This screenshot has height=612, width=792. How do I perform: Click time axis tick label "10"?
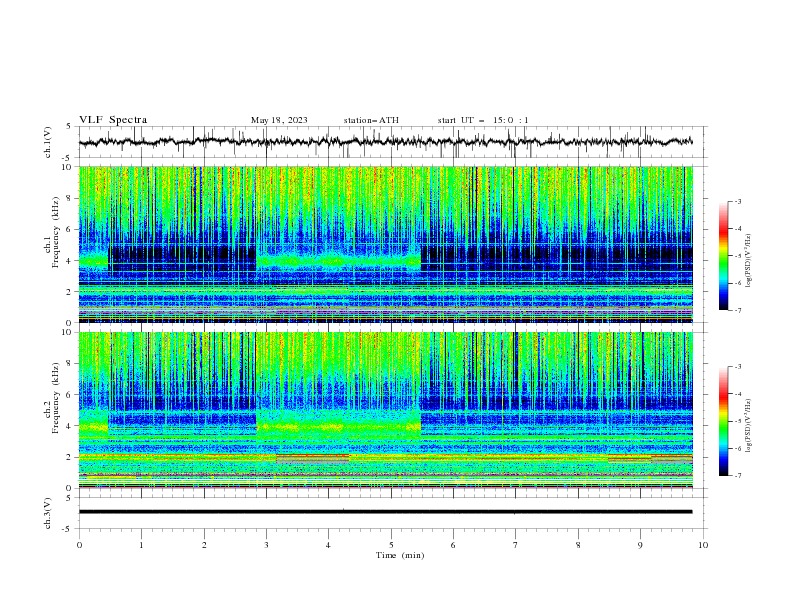point(703,545)
